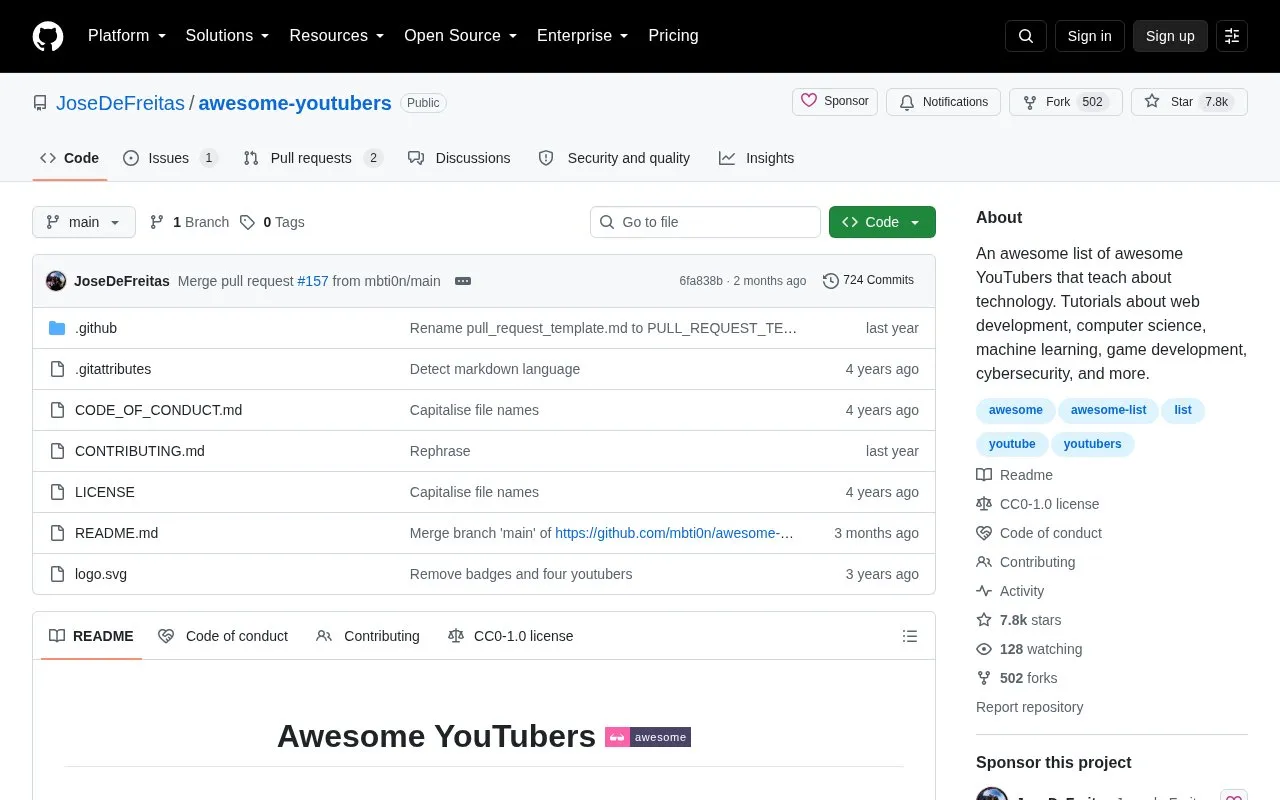
Task: Click the scale icon beside CC0-1.0 license
Action: pos(984,504)
